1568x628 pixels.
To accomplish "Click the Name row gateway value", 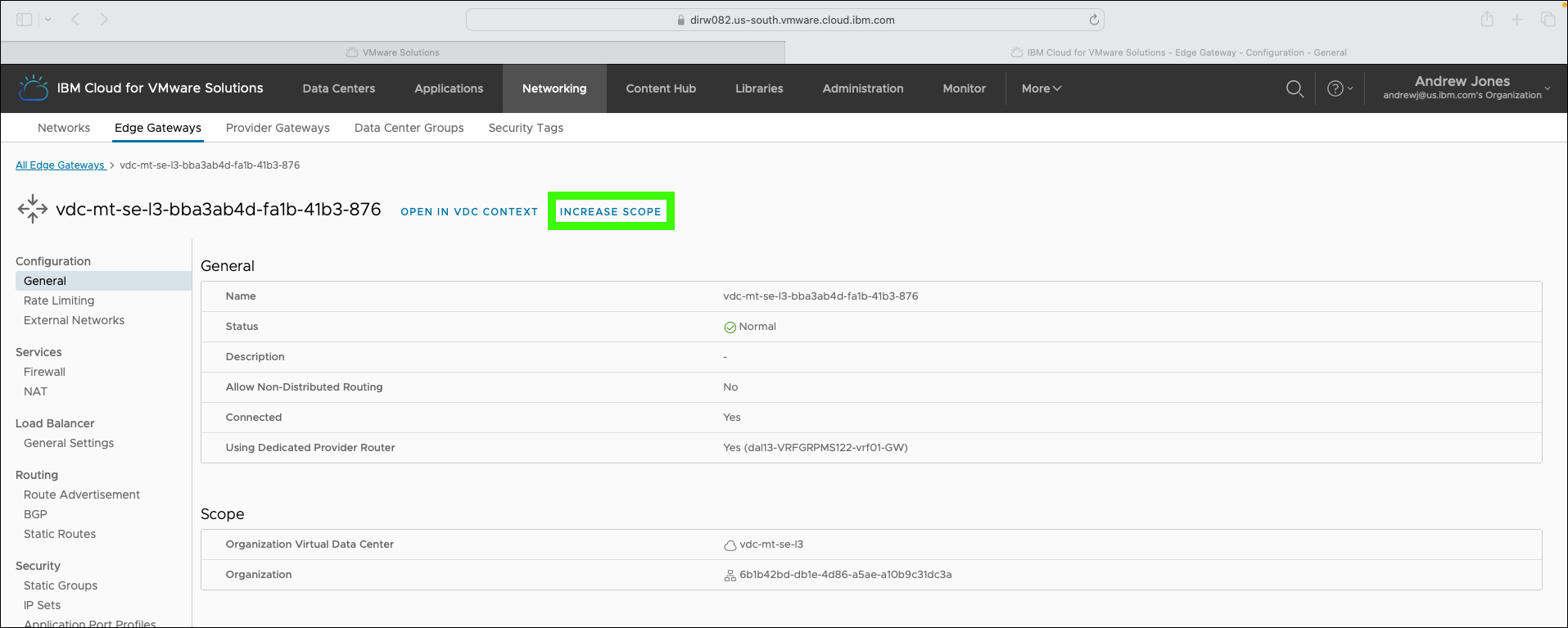I will coord(820,296).
